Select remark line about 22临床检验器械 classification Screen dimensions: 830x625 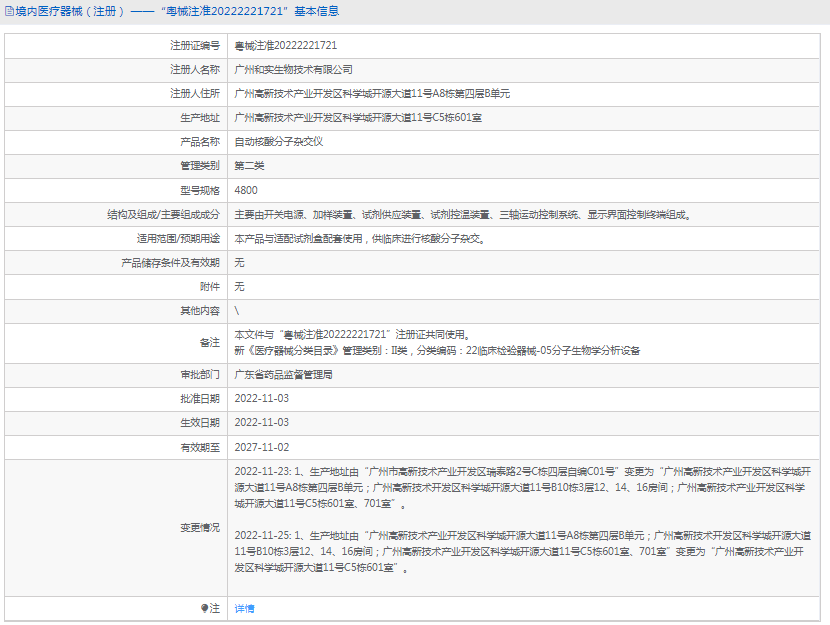tap(437, 350)
